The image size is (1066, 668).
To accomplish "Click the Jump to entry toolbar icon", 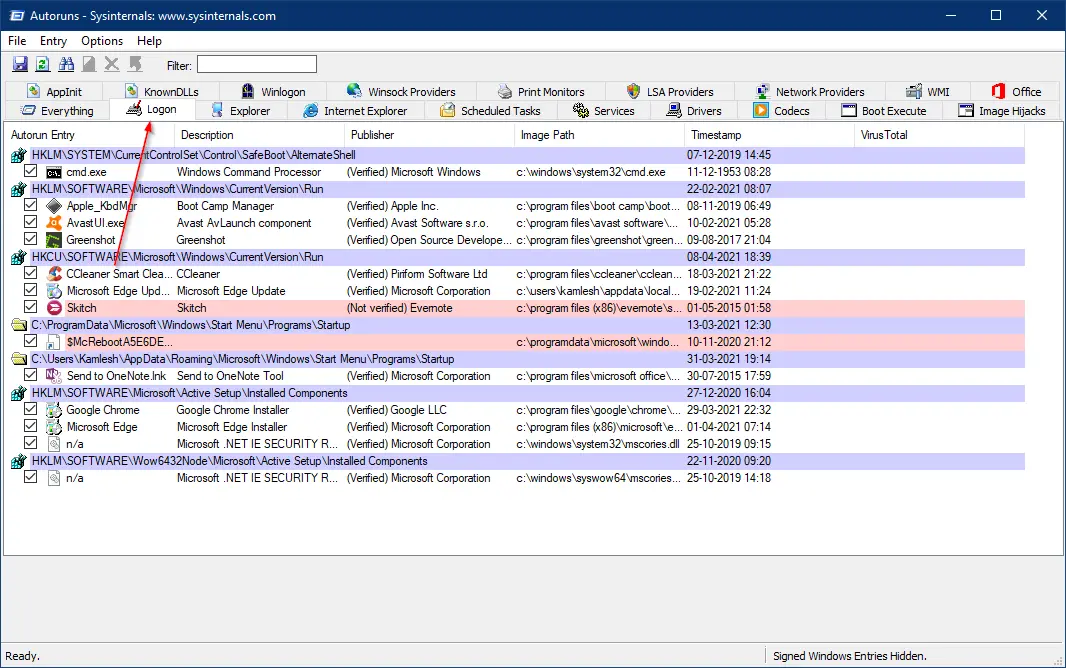I will (x=135, y=65).
